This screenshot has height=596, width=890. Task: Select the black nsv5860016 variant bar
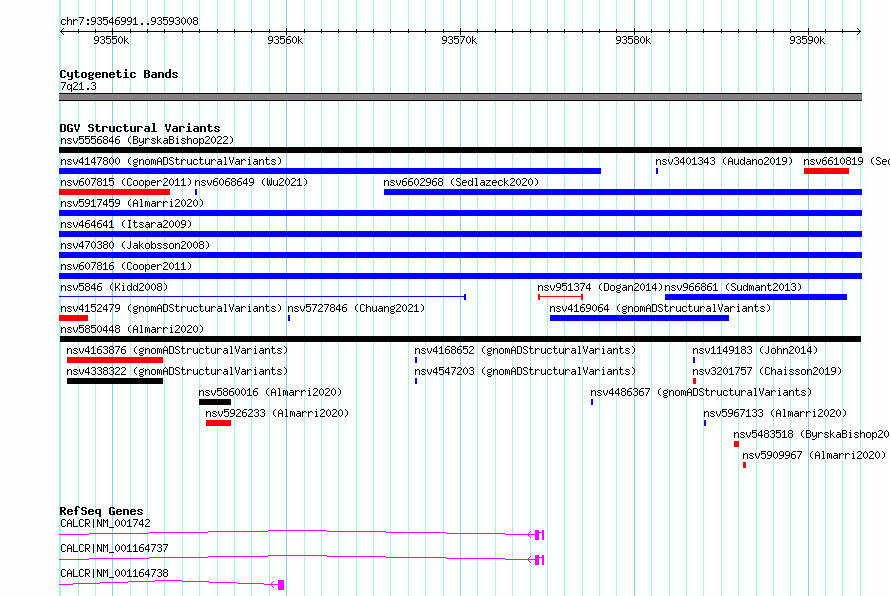(215, 402)
